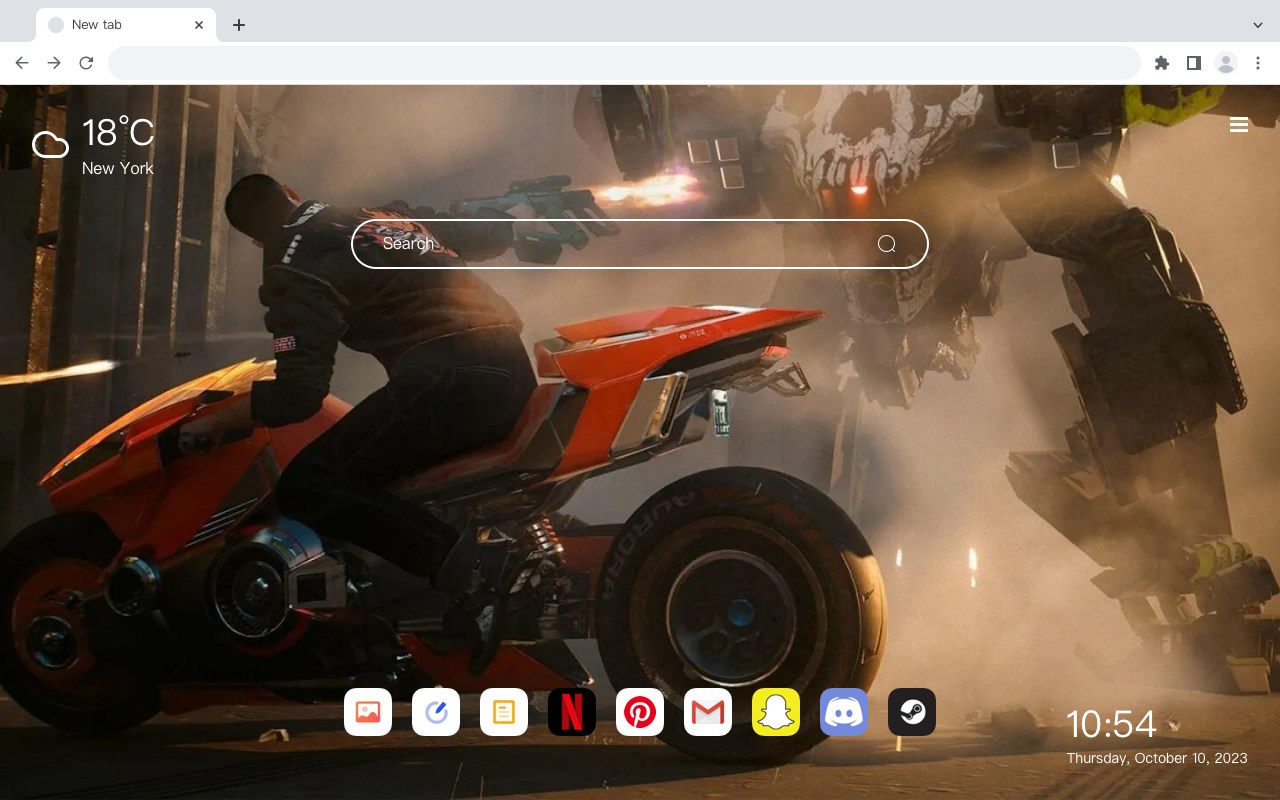Click the 18°C temperature reading
Screen dimensions: 1280x800
[x=118, y=132]
